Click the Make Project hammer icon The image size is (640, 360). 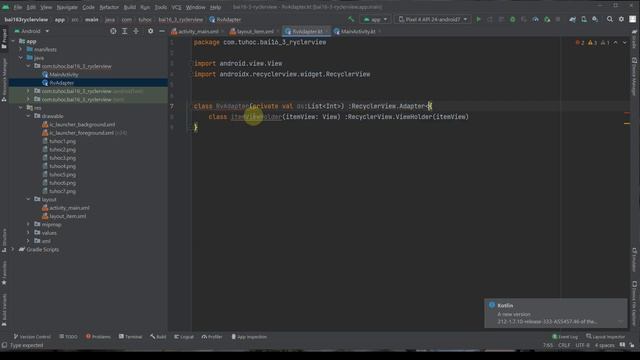pos(351,19)
